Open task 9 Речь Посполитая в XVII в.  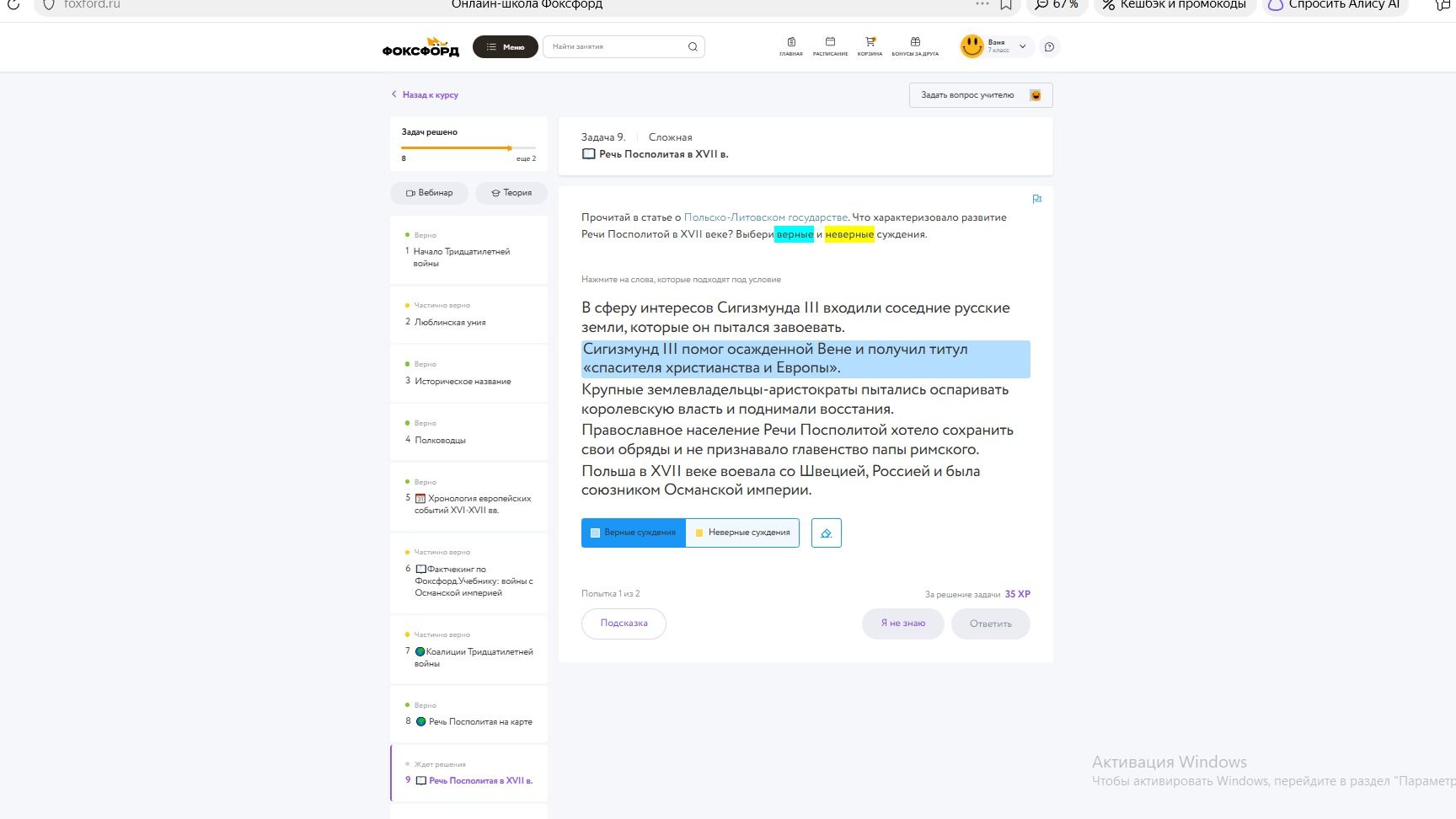pyautogui.click(x=468, y=773)
